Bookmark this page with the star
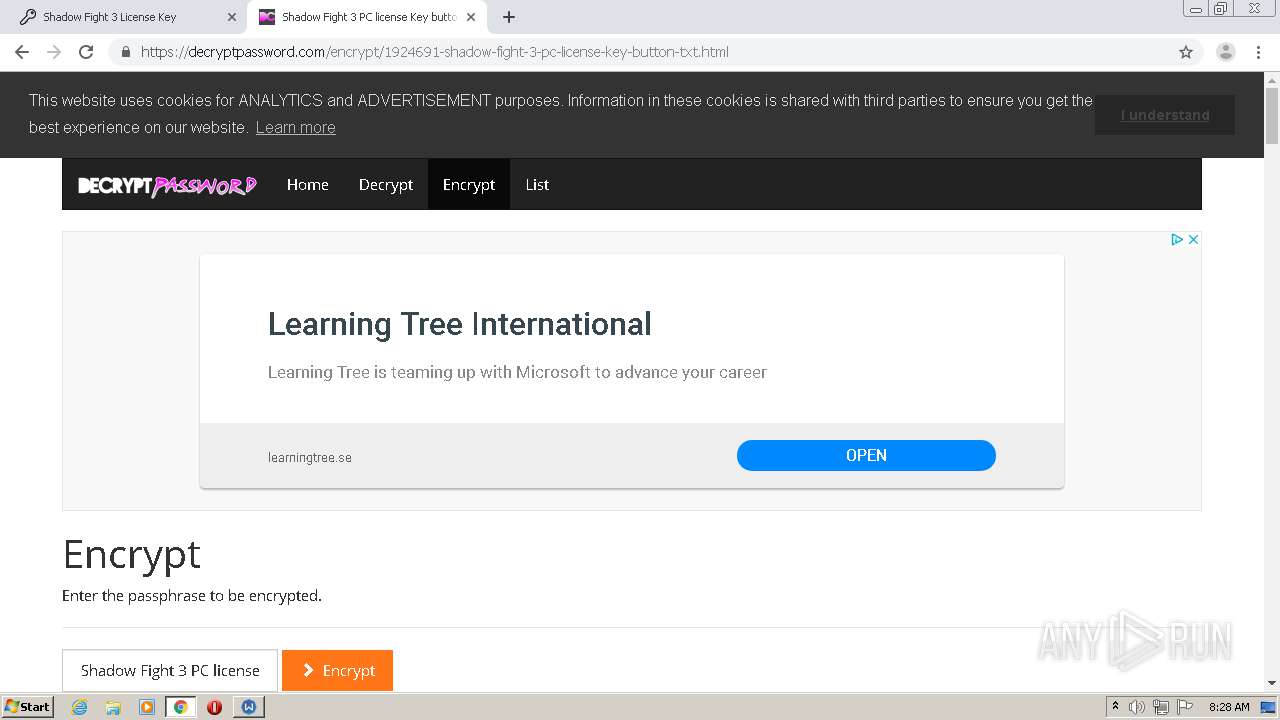The height and width of the screenshot is (720, 1280). pyautogui.click(x=1186, y=52)
